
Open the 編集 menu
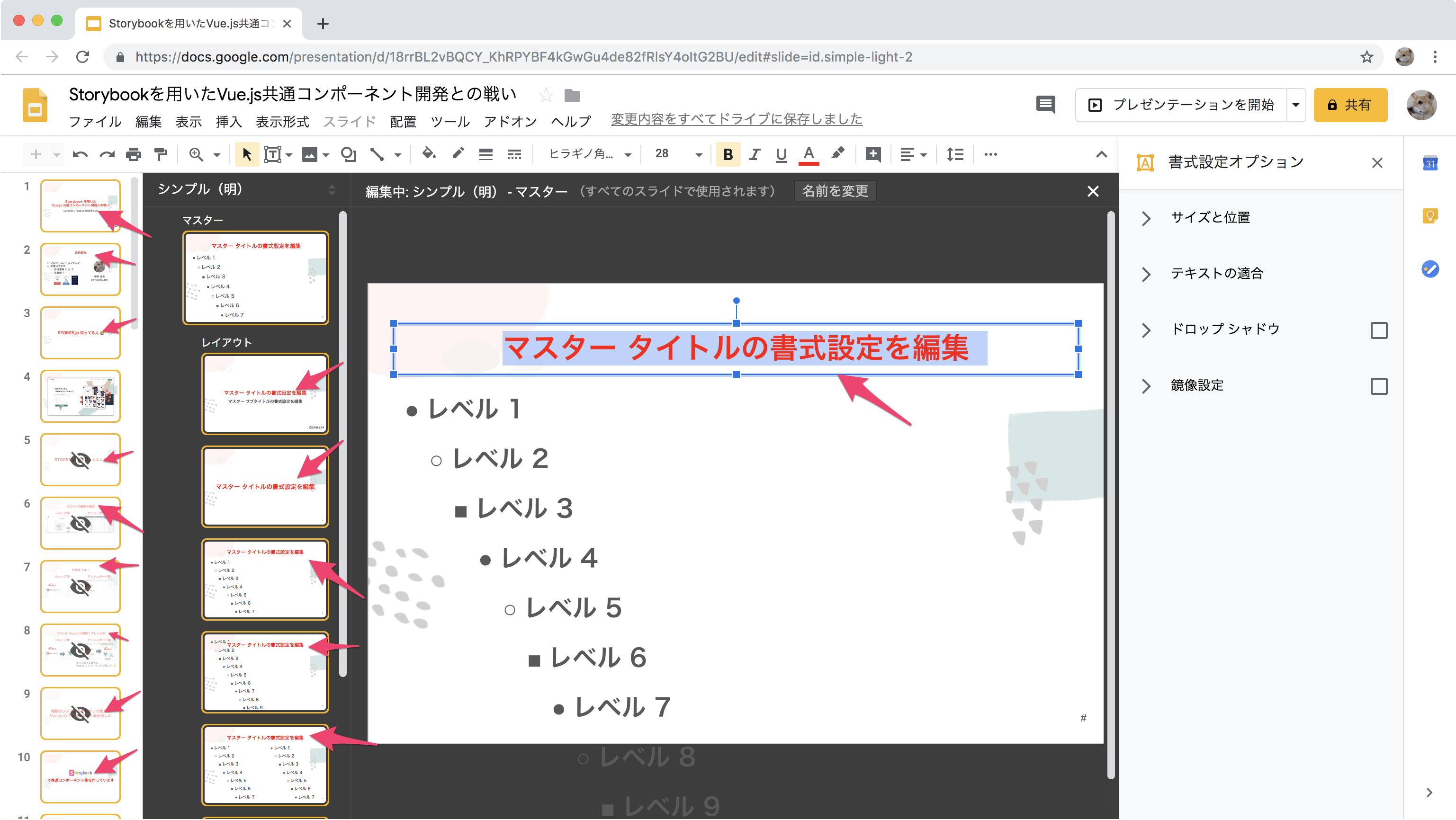point(148,122)
